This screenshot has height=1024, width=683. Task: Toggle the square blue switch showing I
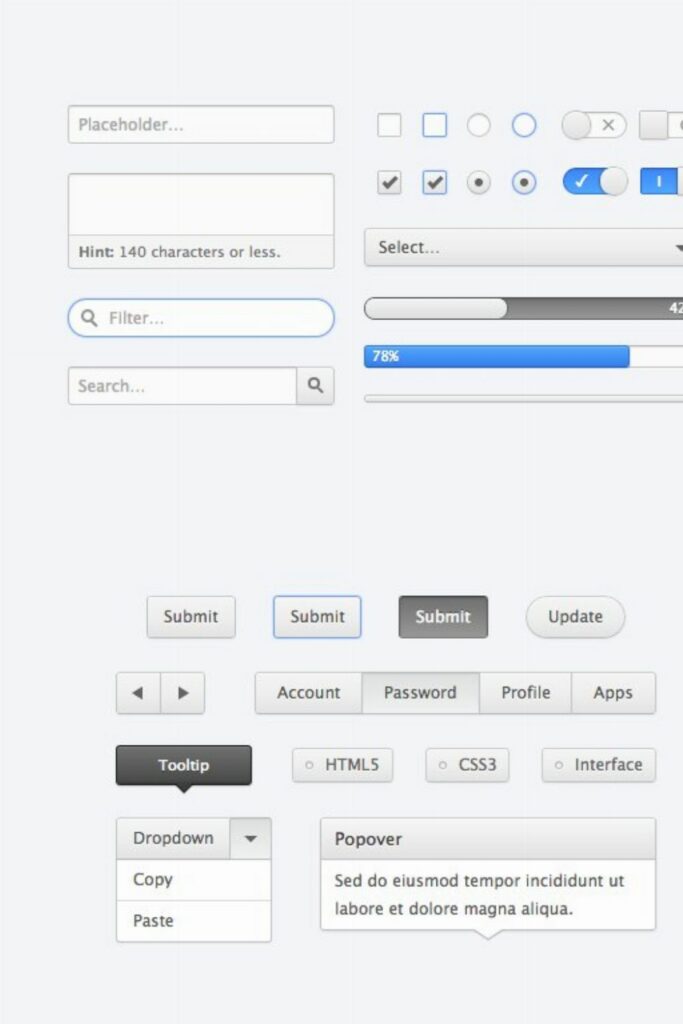(x=661, y=182)
